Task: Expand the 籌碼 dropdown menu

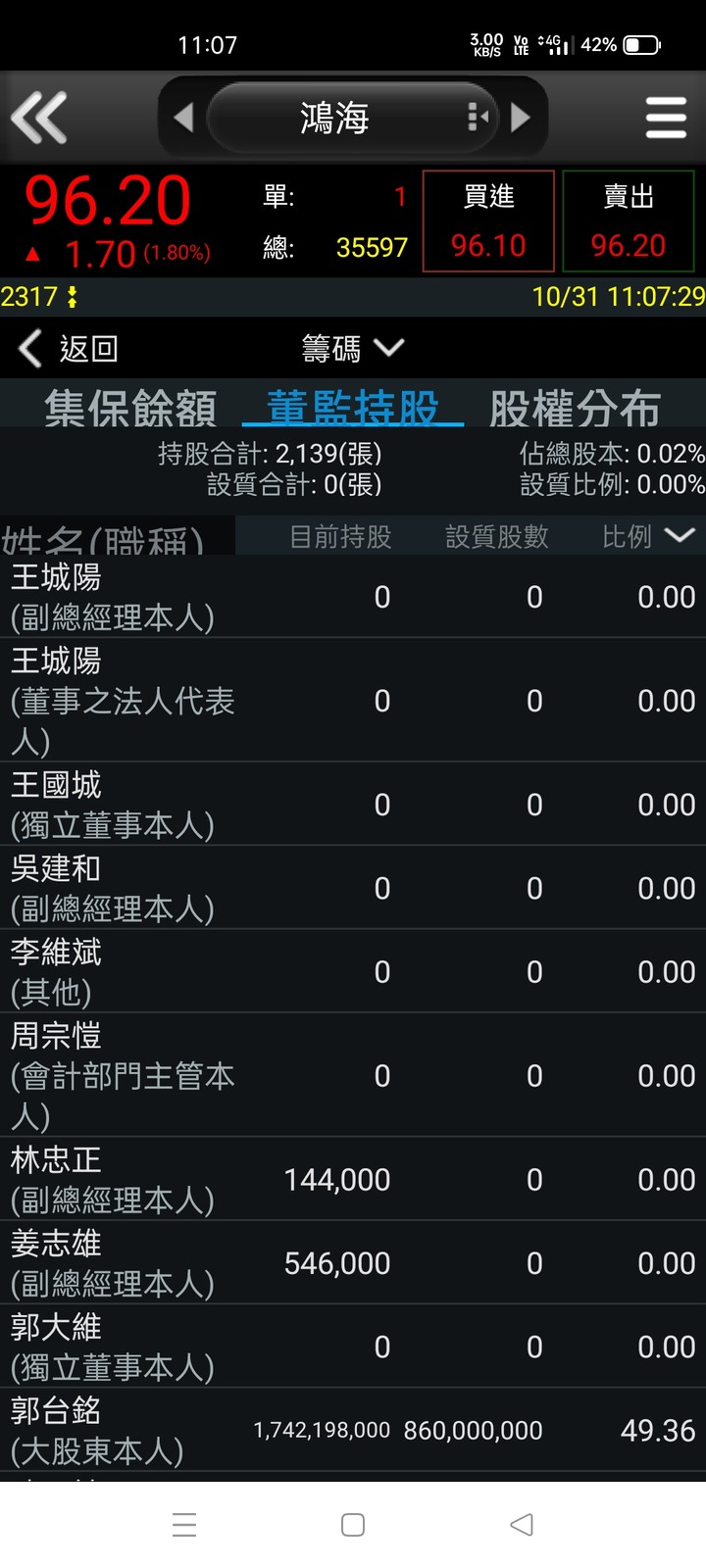Action: [x=353, y=348]
